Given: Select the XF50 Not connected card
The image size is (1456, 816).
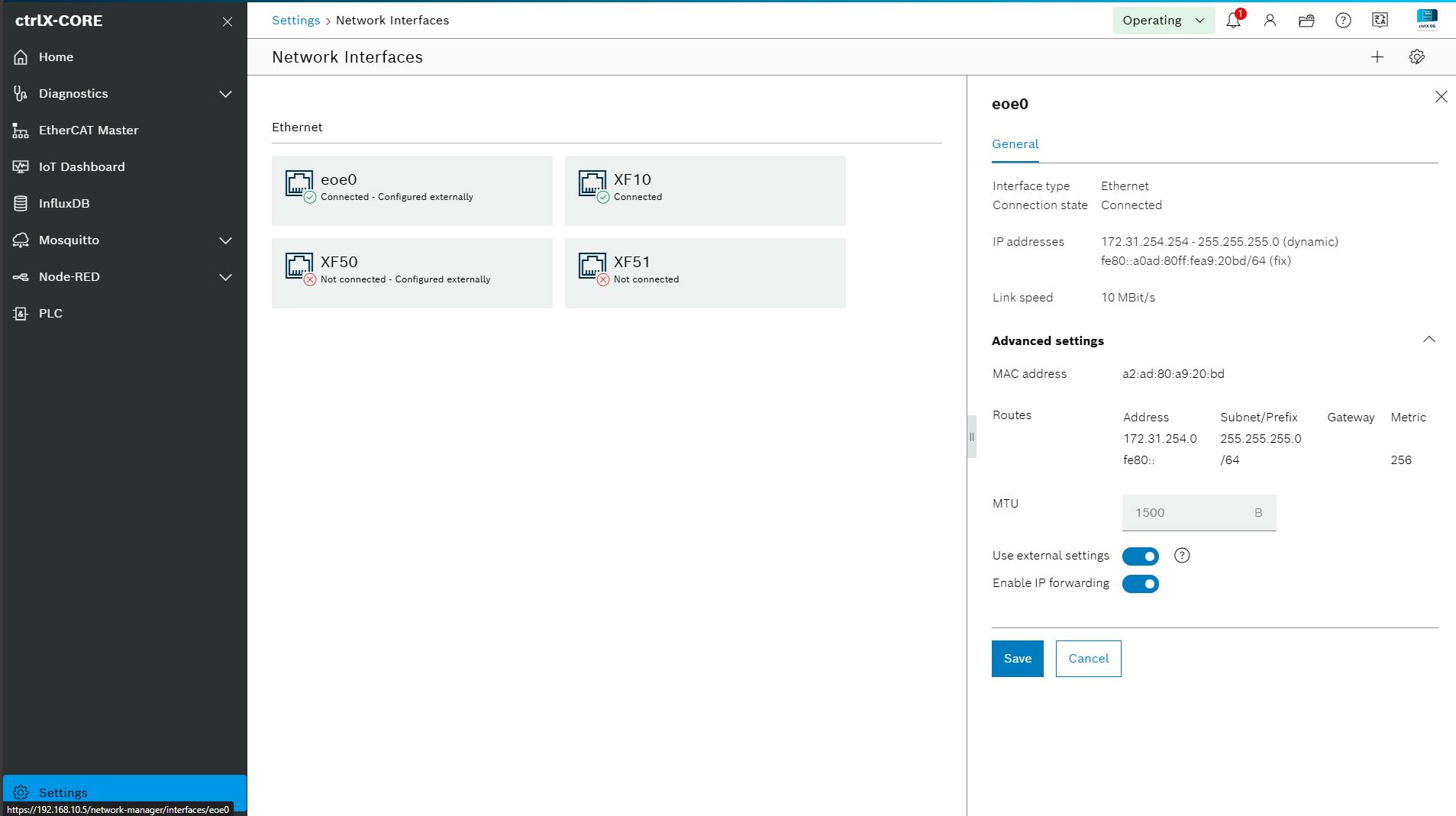Looking at the screenshot, I should point(412,273).
